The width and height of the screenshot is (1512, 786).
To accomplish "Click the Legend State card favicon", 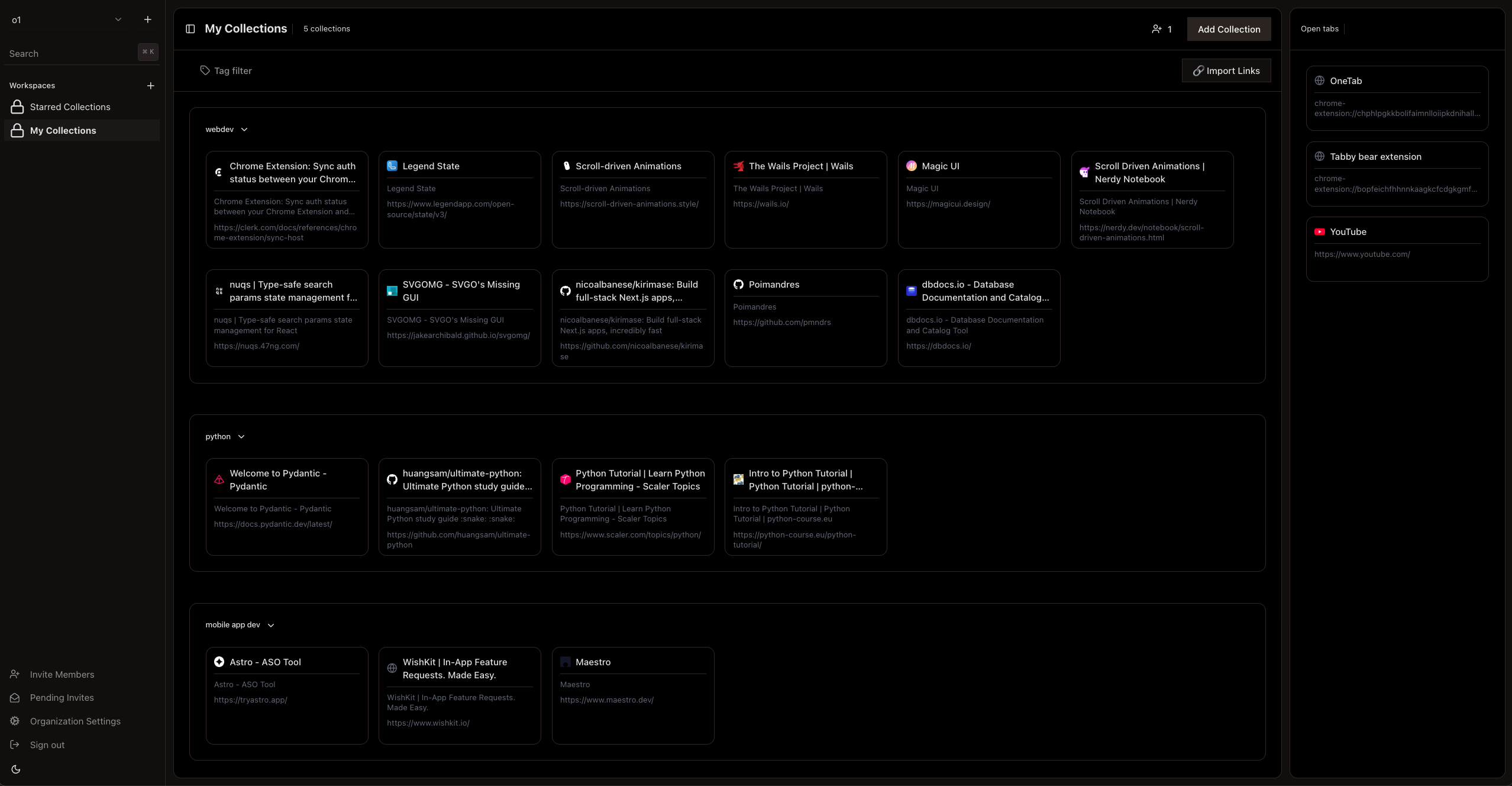I will pos(392,166).
